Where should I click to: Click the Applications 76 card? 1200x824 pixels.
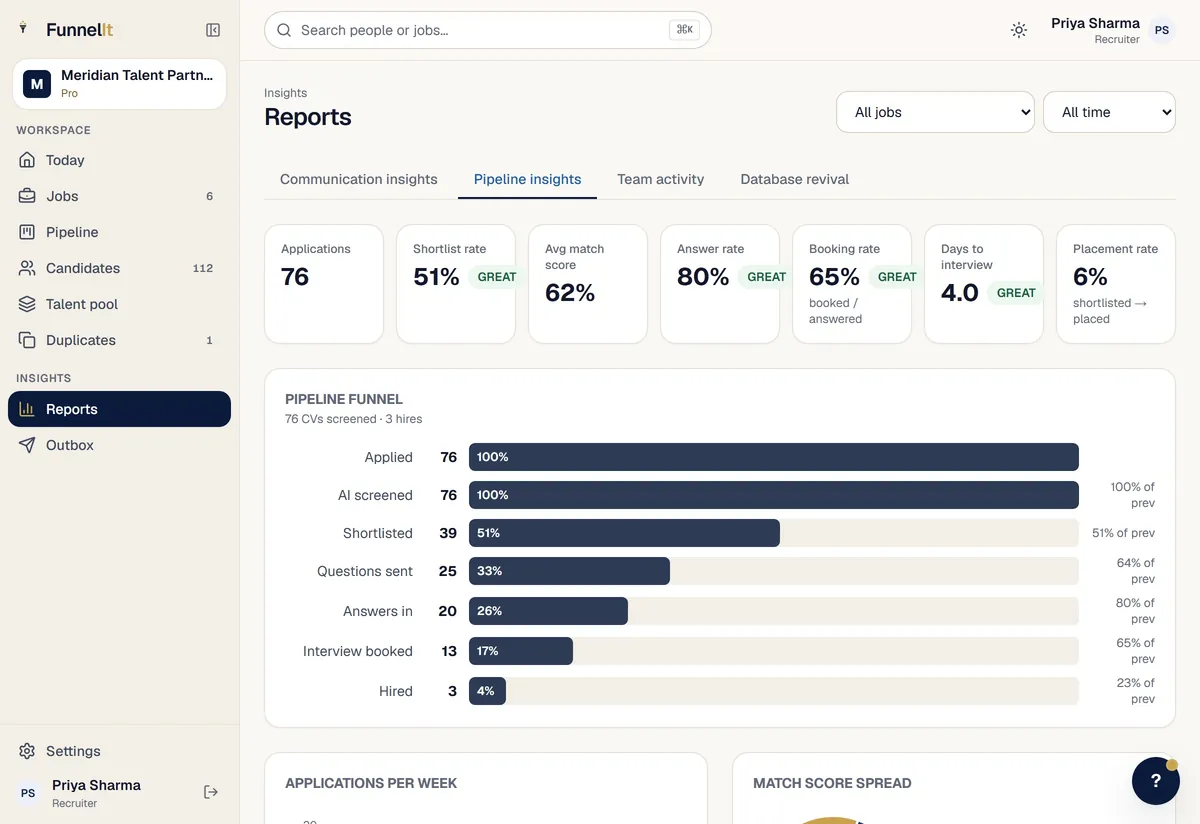(x=324, y=284)
